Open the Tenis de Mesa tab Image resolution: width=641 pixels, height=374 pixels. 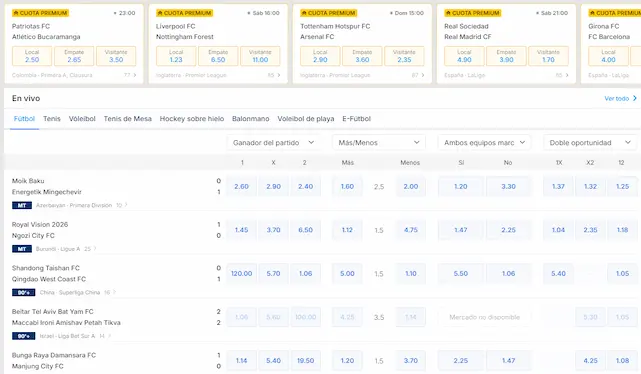(128, 119)
